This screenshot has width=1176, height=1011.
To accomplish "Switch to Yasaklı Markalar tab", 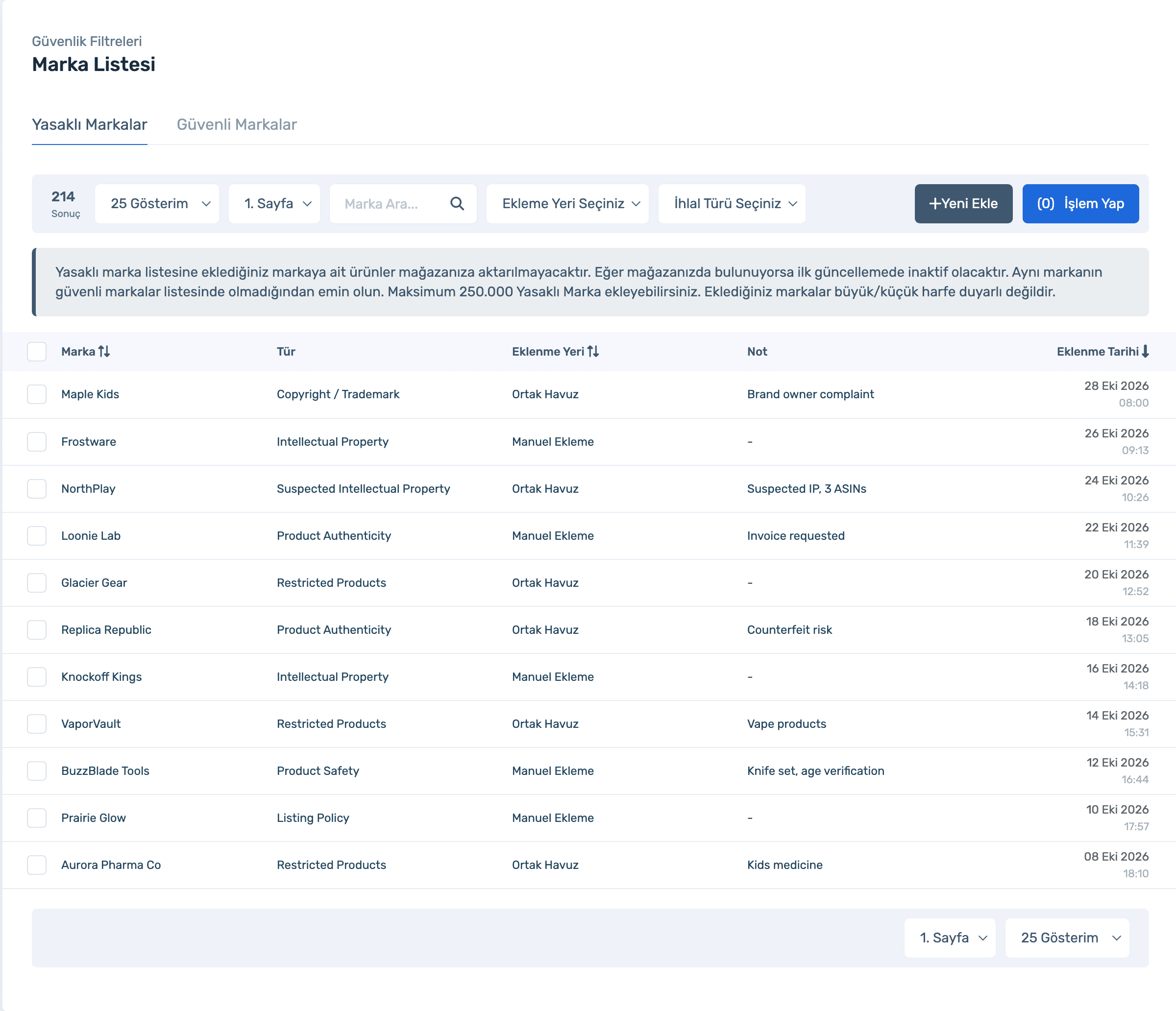I will point(90,125).
